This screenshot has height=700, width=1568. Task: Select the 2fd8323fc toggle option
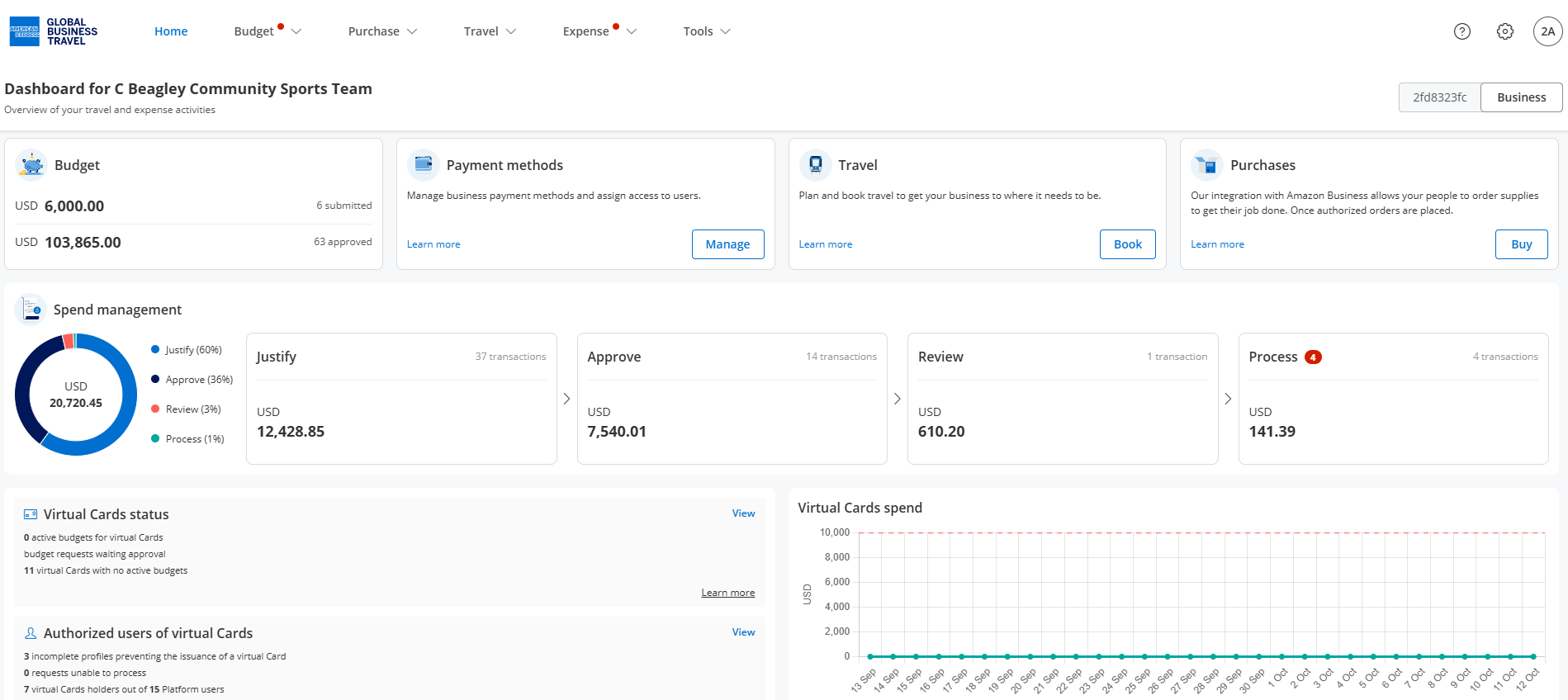(1440, 97)
